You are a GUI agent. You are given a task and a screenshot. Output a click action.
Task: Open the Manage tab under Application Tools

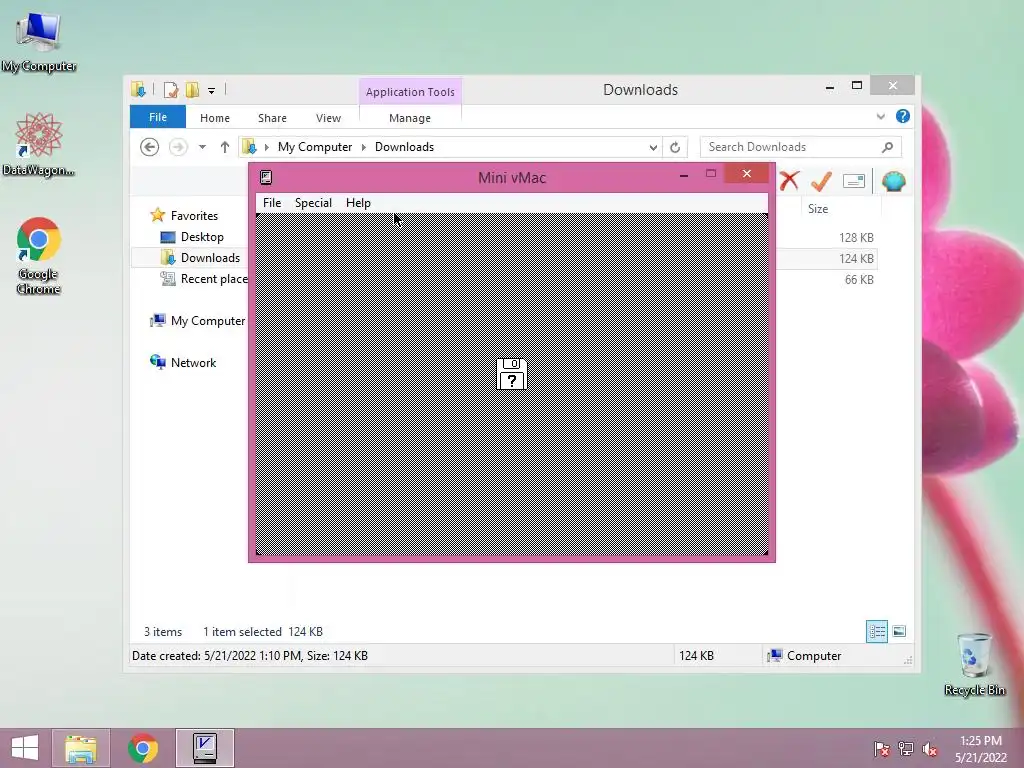click(410, 118)
